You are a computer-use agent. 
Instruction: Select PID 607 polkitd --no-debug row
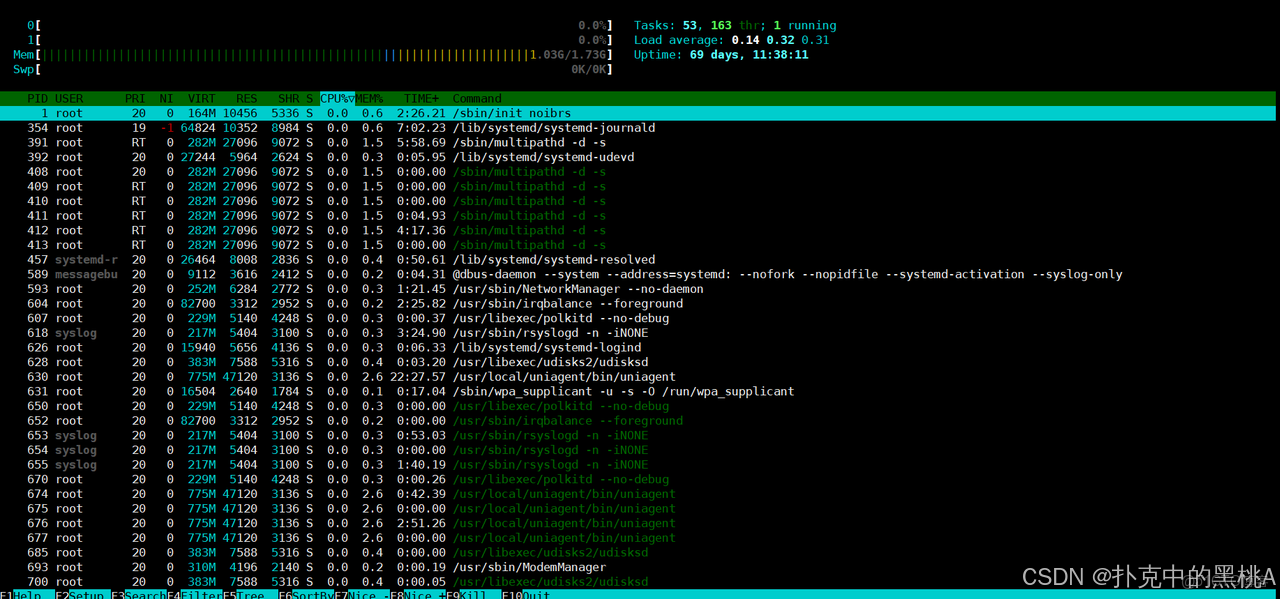(x=640, y=318)
